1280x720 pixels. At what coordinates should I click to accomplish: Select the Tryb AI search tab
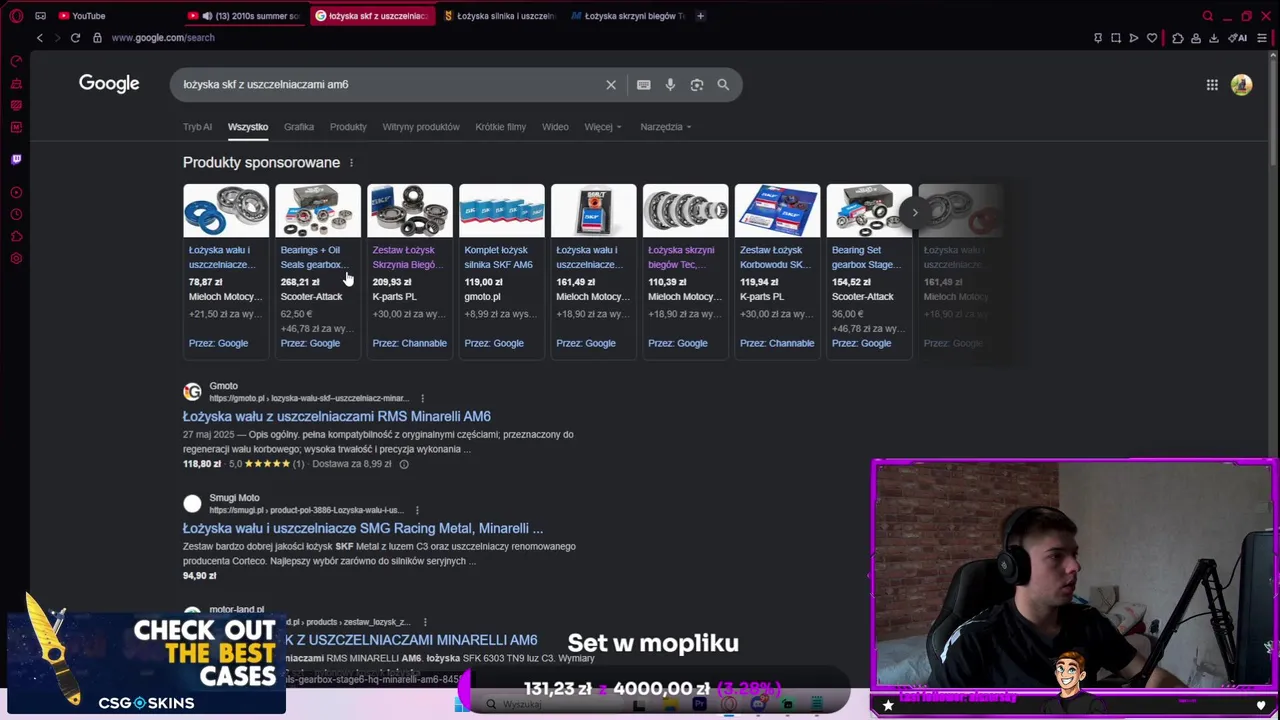pos(197,127)
